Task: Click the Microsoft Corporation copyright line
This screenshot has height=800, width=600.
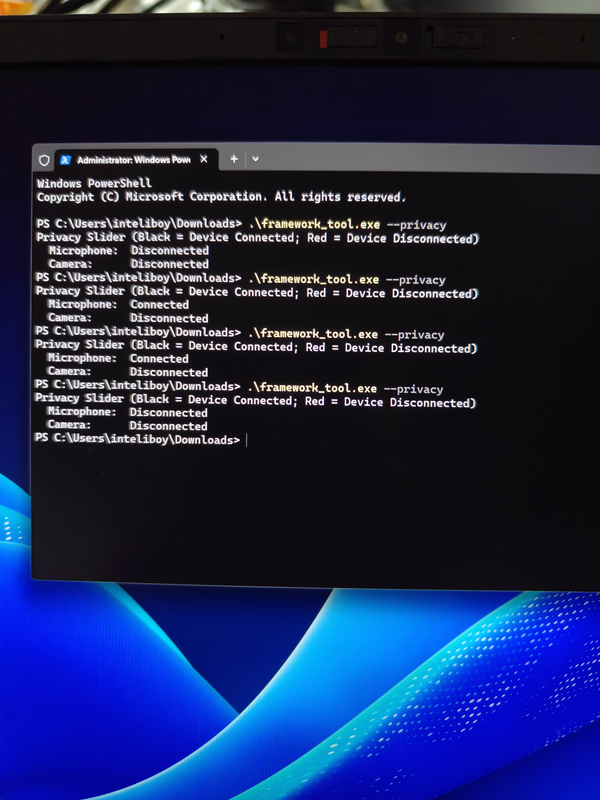Action: click(x=221, y=197)
